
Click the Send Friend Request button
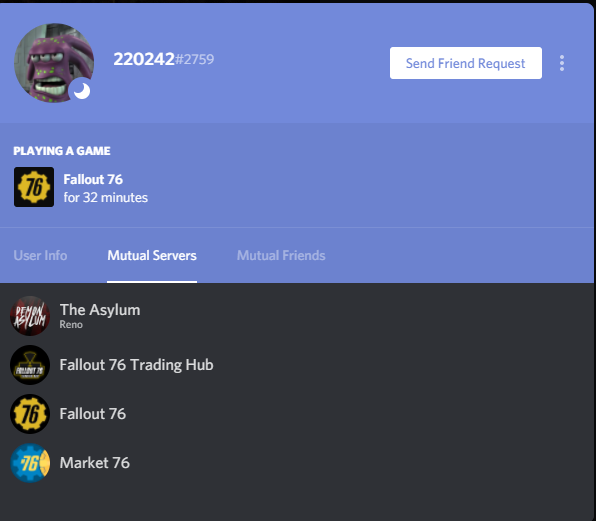click(466, 63)
